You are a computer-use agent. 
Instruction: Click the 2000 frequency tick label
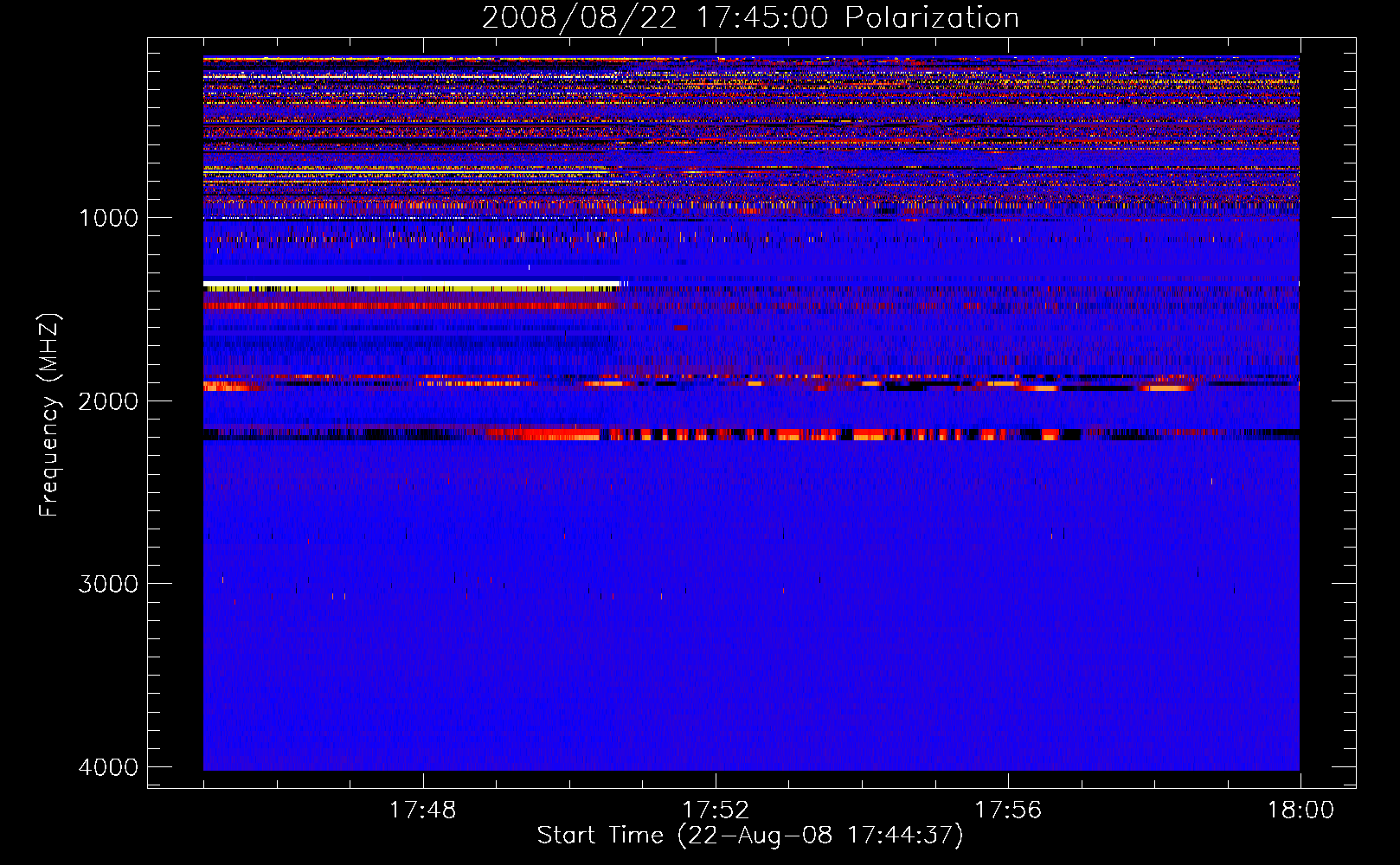[x=108, y=401]
